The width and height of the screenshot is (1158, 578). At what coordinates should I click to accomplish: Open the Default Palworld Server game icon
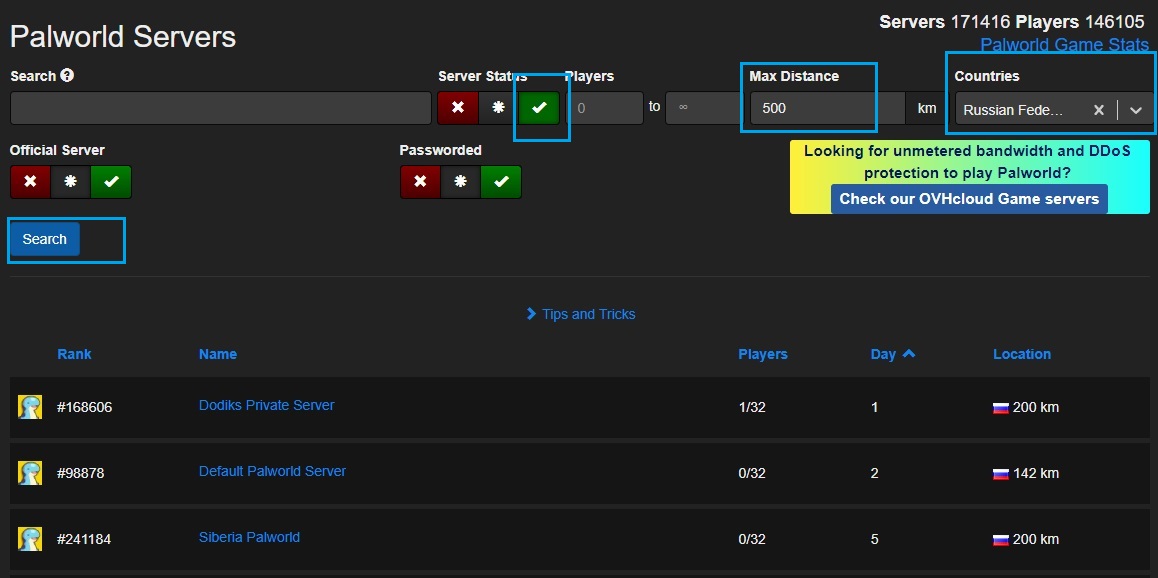coord(30,473)
